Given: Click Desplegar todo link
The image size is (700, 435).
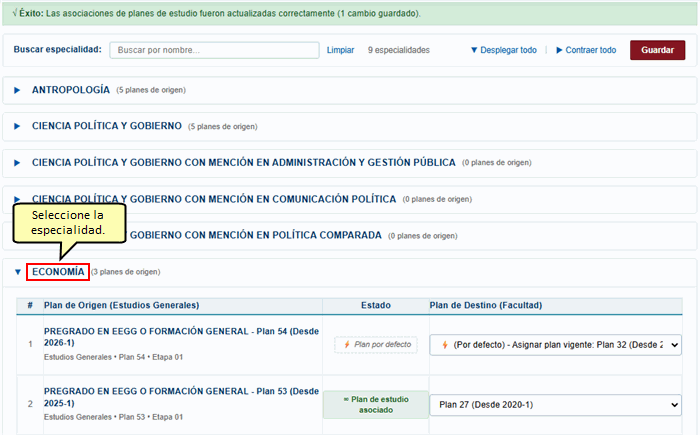Looking at the screenshot, I should coord(504,50).
